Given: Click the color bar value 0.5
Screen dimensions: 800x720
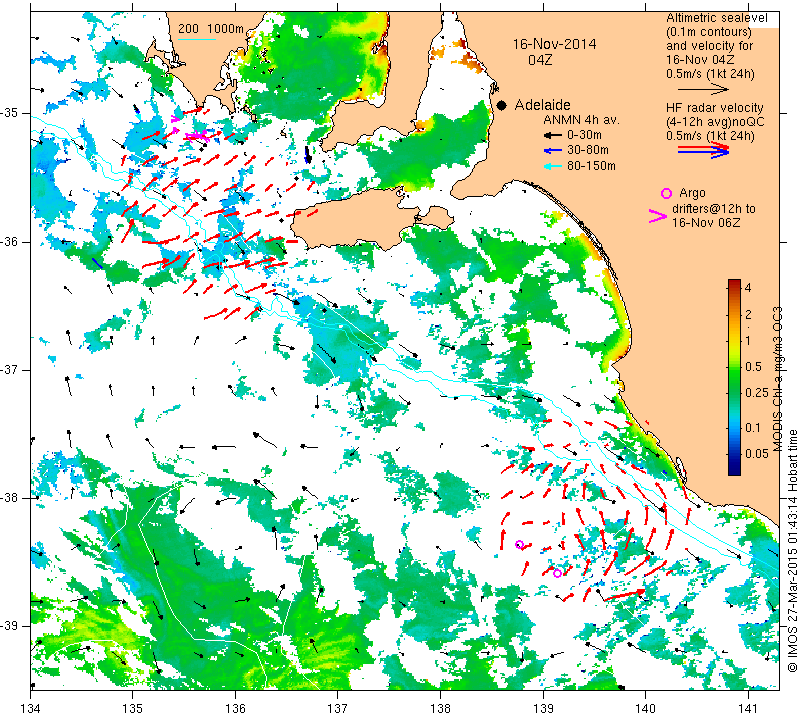Looking at the screenshot, I should (753, 367).
